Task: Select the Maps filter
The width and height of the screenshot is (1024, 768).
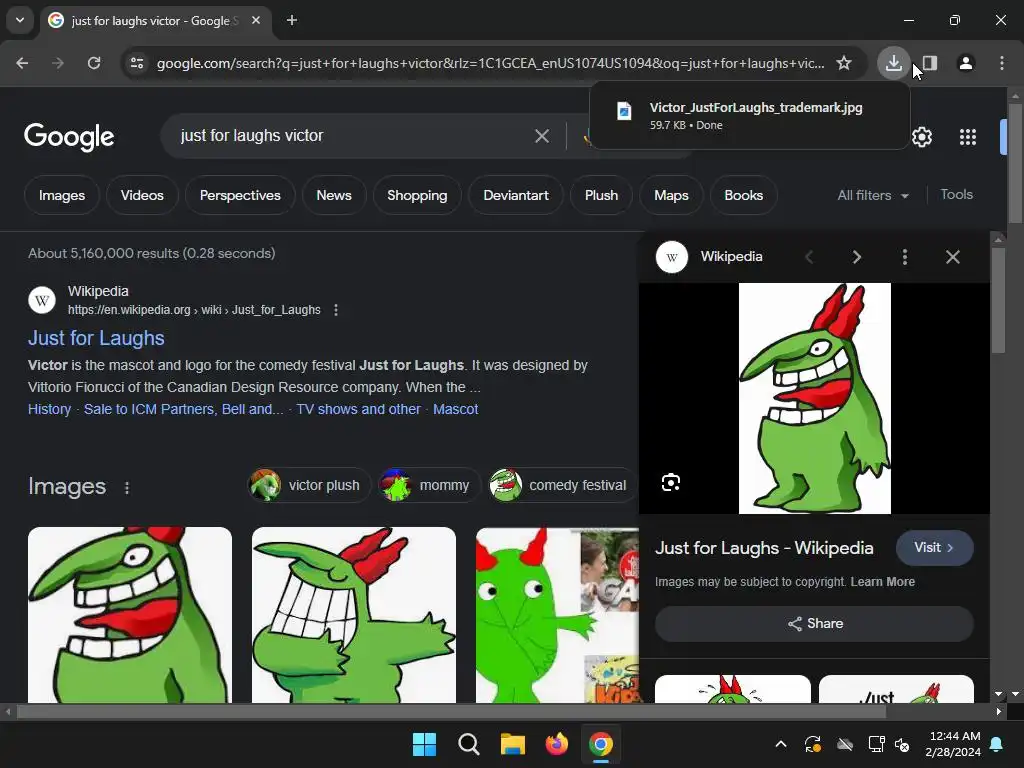Action: [x=671, y=195]
